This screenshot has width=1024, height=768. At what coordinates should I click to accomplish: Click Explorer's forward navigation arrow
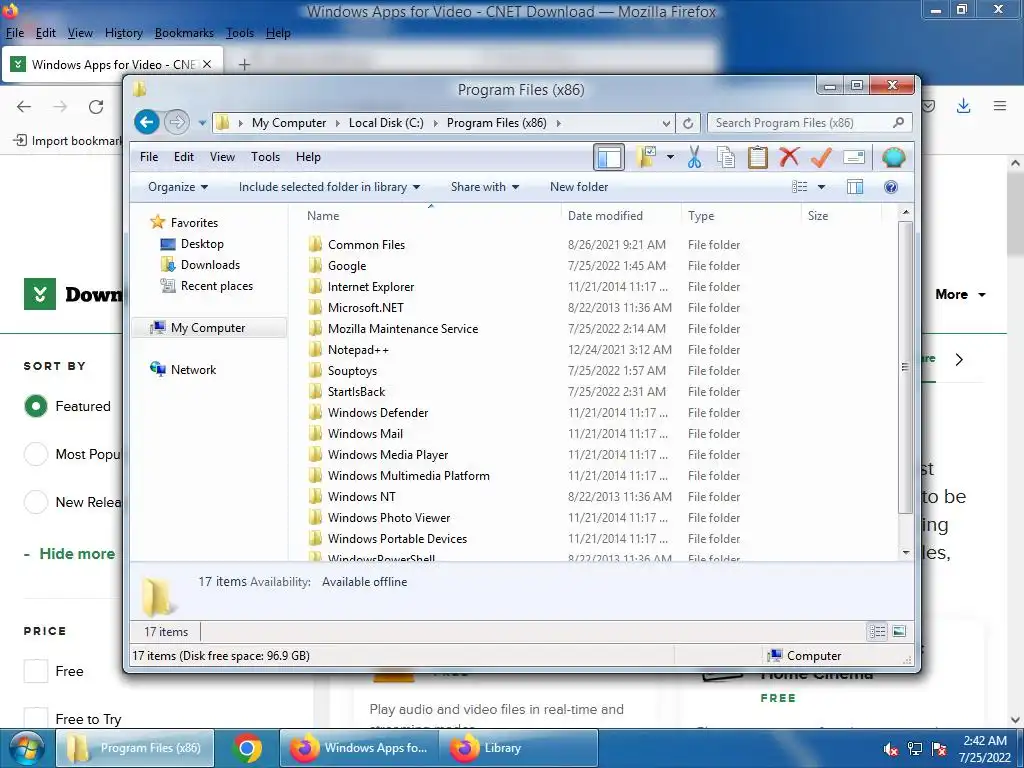[x=176, y=122]
